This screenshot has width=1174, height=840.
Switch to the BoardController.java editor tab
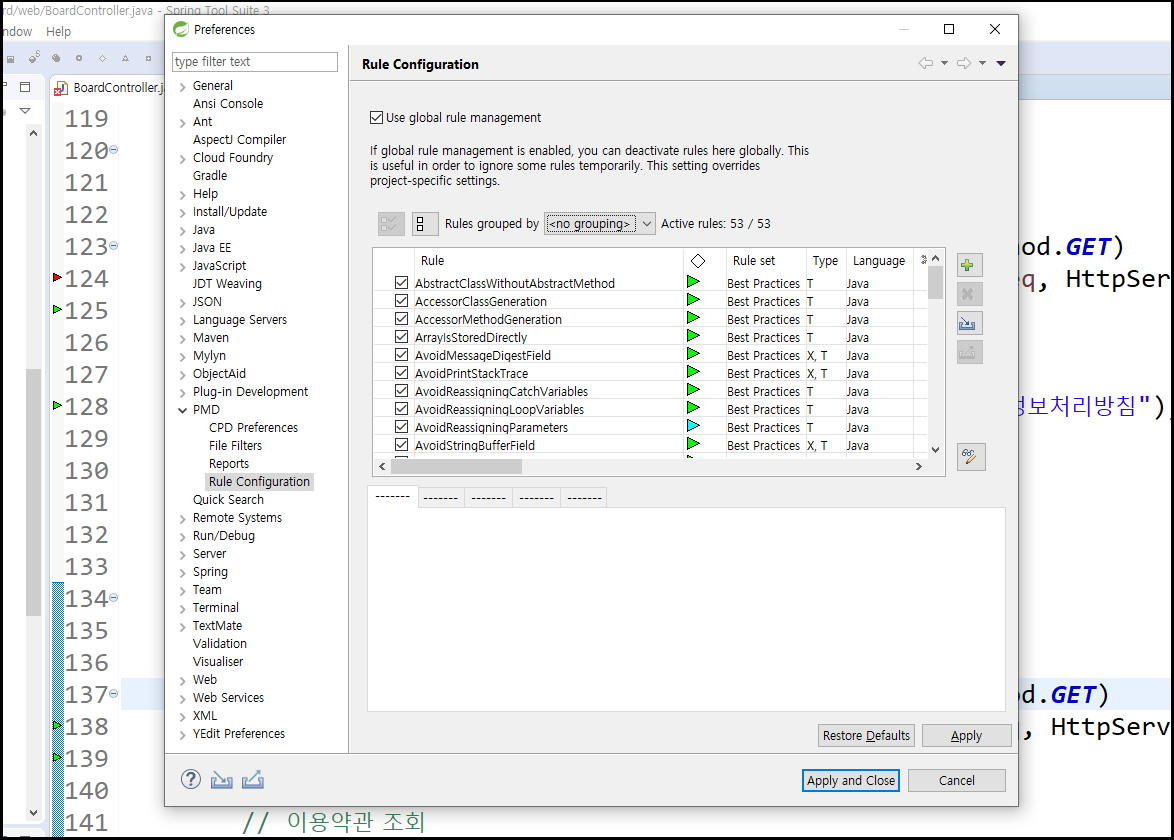pos(109,88)
